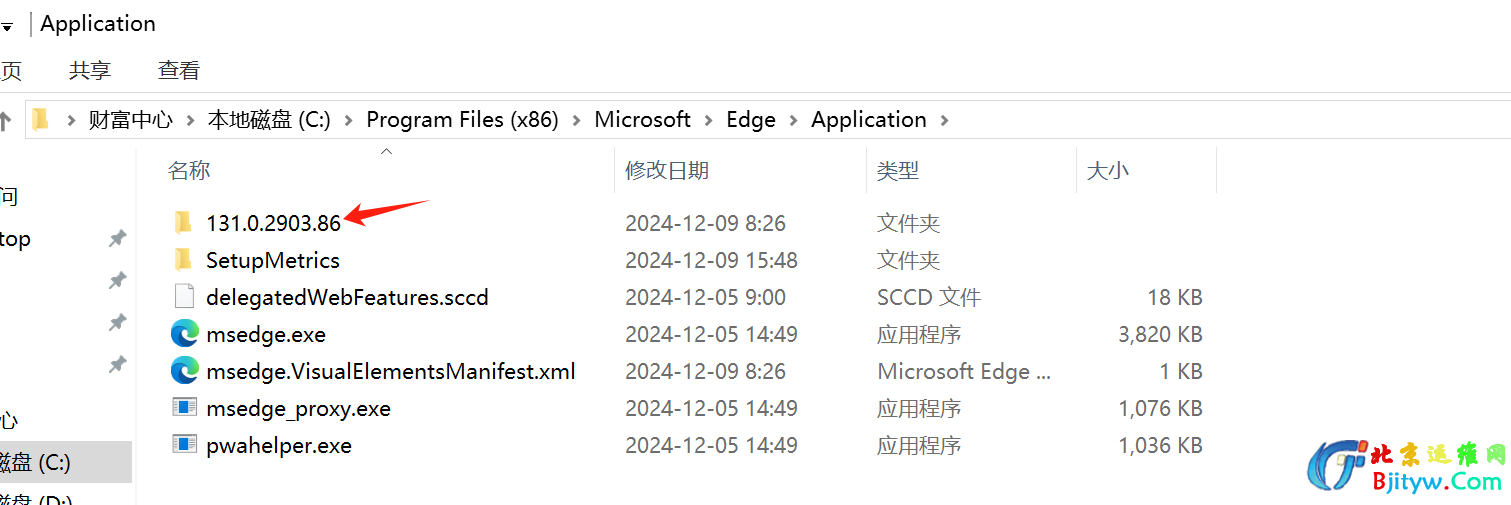Screen dimensions: 1511x505
Task: Click the delegatedWebFeatures.sccd file icon
Action: tap(183, 297)
